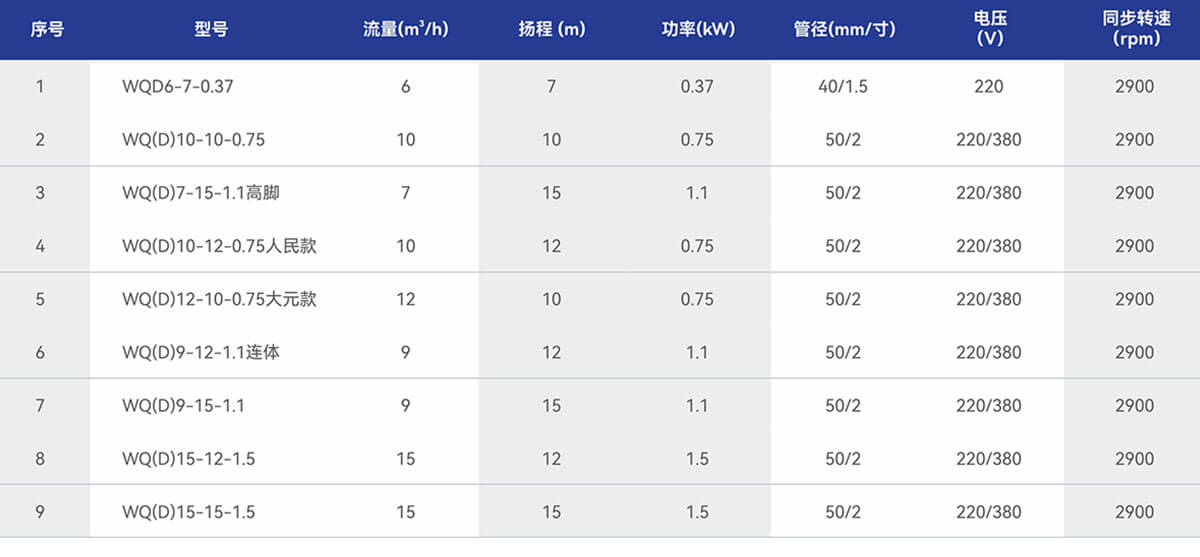This screenshot has height=557, width=1200.
Task: Select model WQ(D)15-15-1.5
Action: coord(188,512)
